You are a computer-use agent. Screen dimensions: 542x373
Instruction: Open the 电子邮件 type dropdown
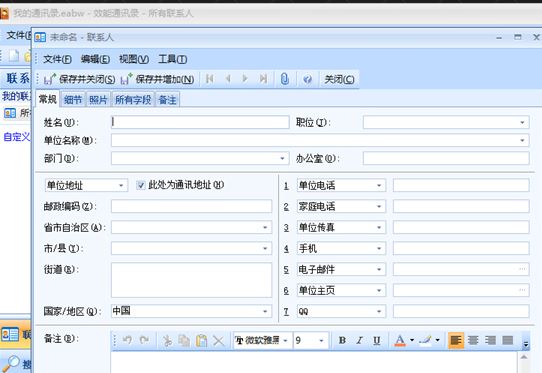[x=379, y=270]
